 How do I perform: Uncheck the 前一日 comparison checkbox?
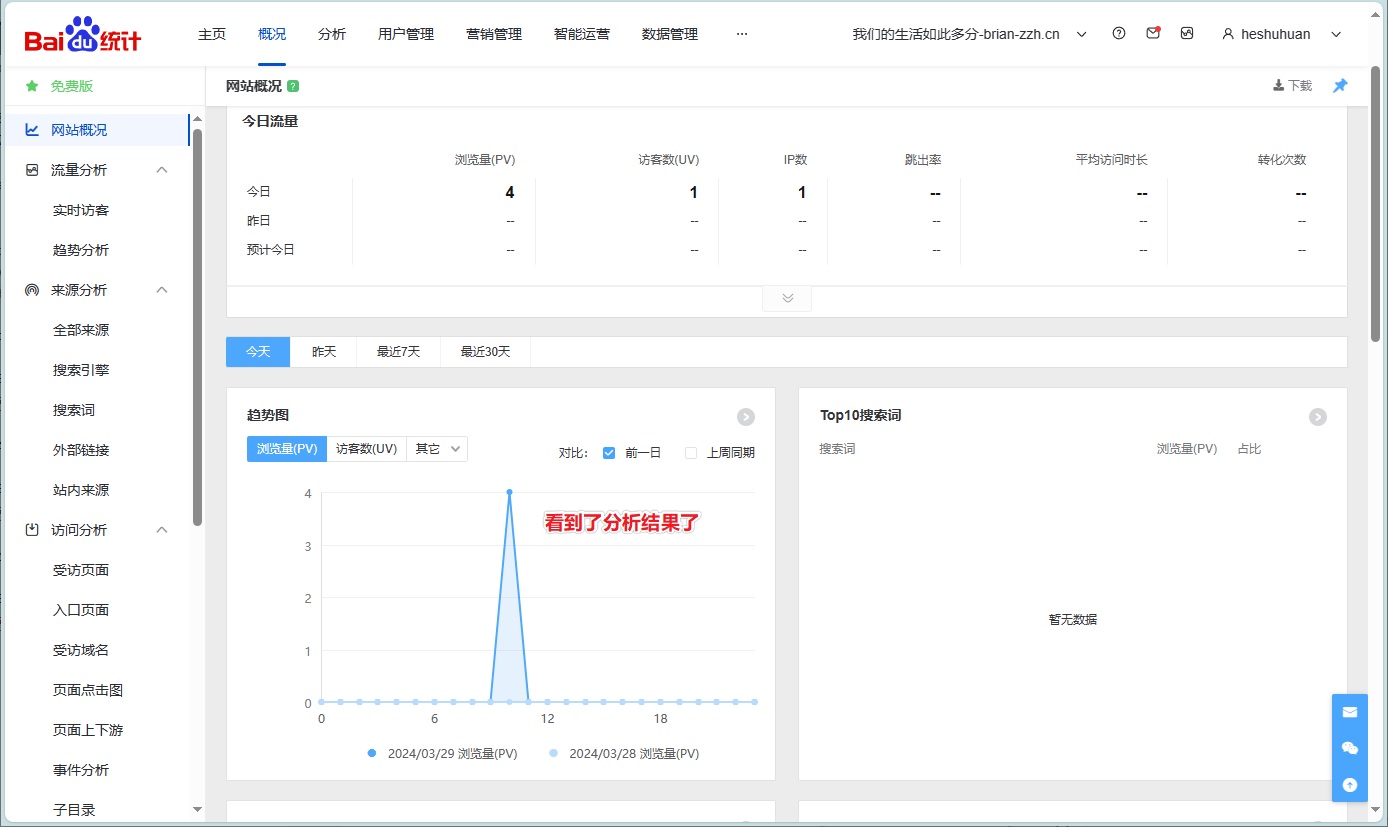point(609,452)
